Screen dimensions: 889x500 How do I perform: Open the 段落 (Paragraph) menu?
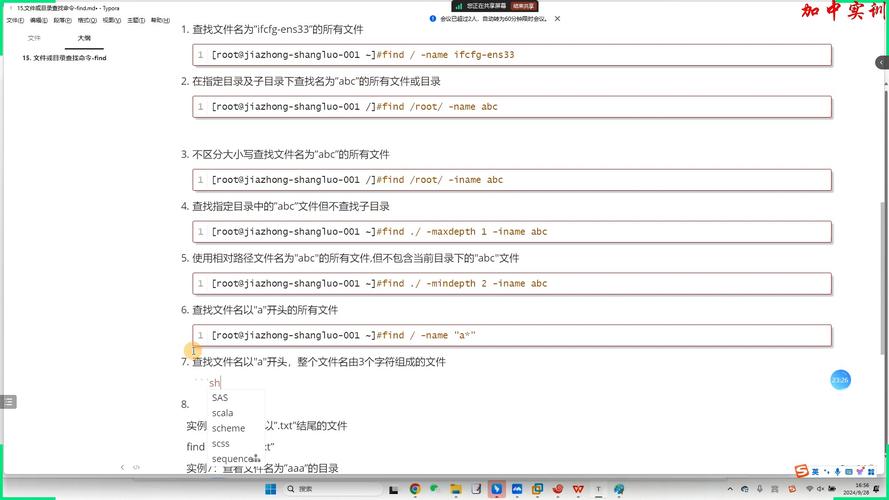click(62, 20)
